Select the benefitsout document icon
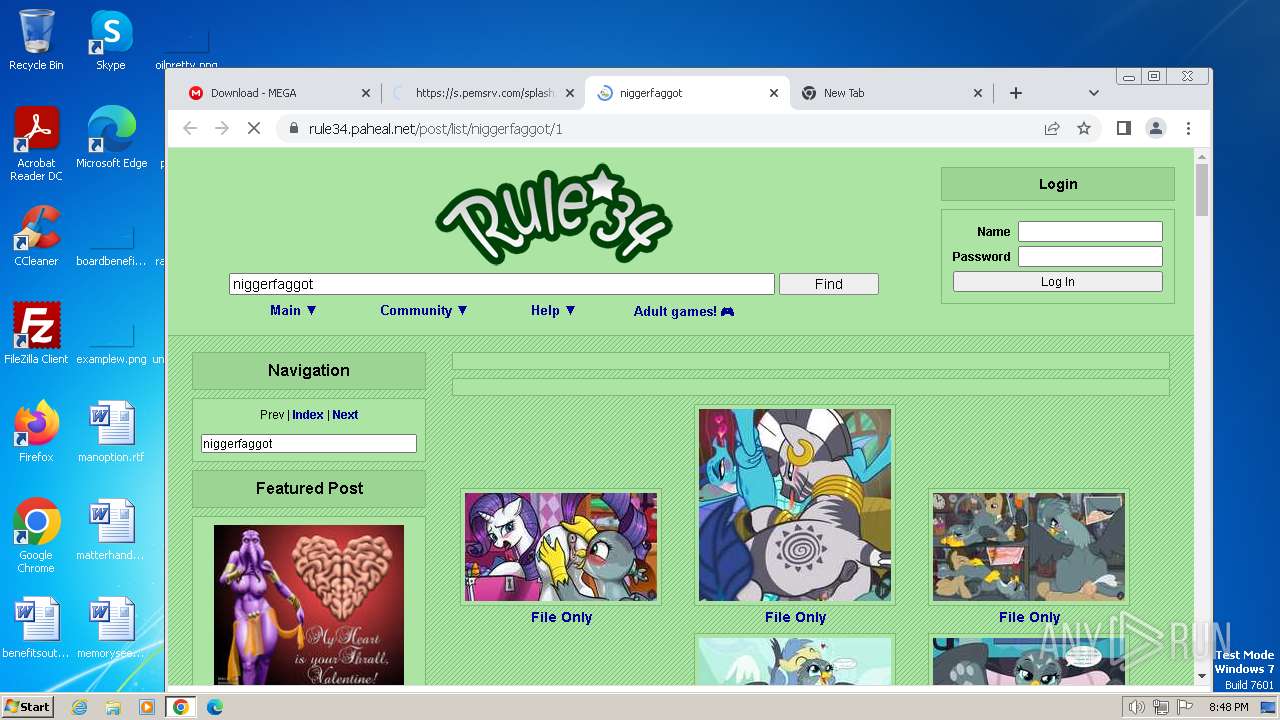Screen dimensions: 1280x720 pyautogui.click(x=36, y=628)
